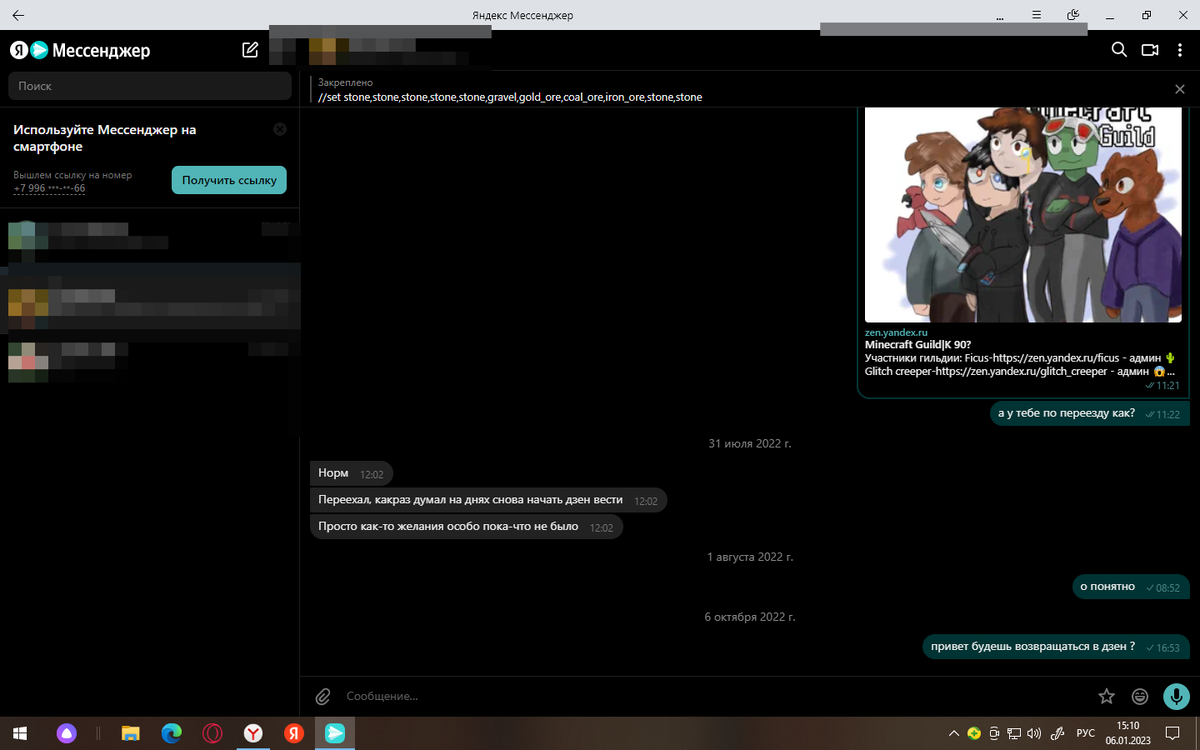Screen dimensions: 1200x750
Task: Click the 6 октября 2022 г. date label
Action: click(750, 617)
